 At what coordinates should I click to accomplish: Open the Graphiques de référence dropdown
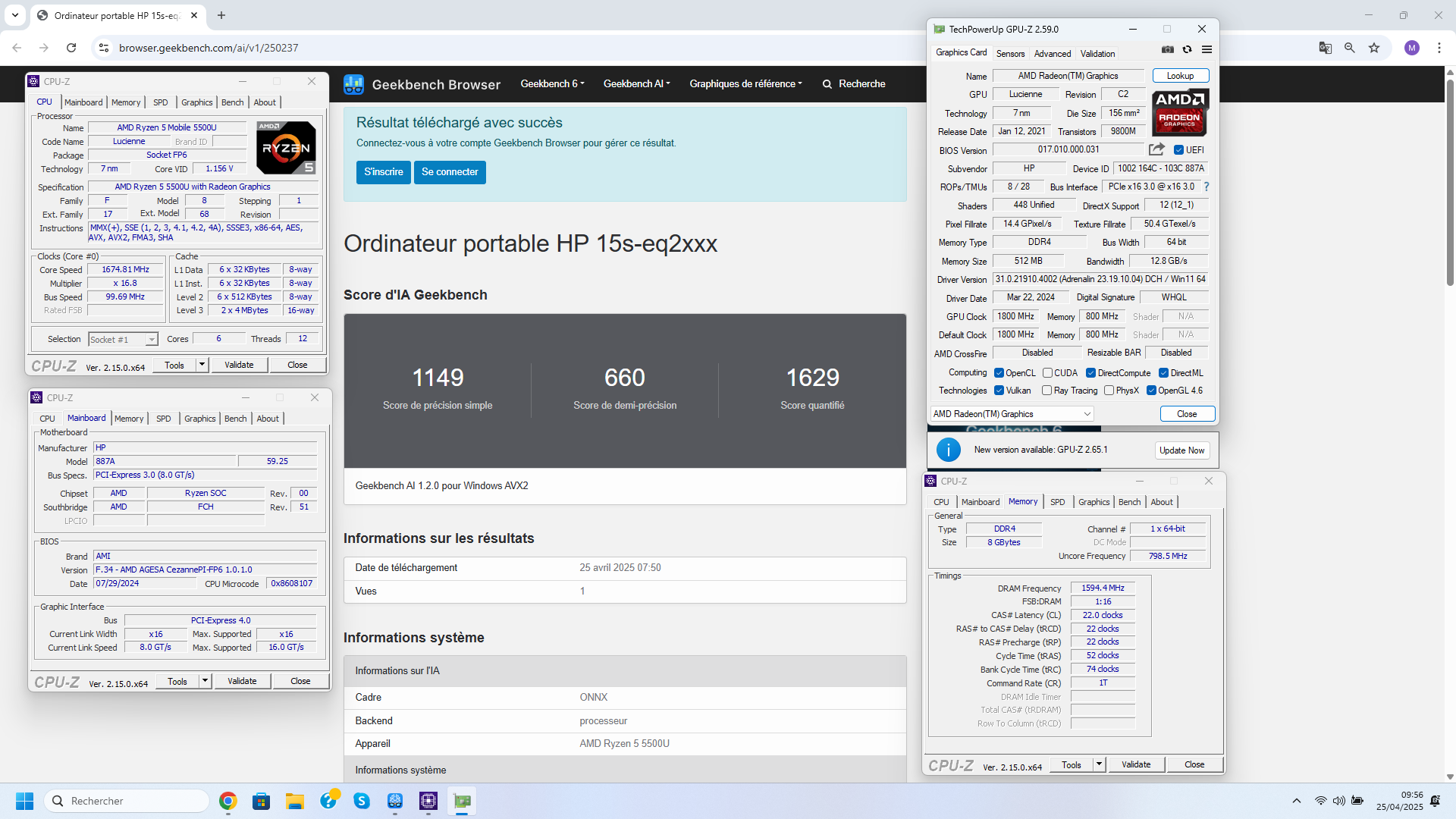pos(745,84)
